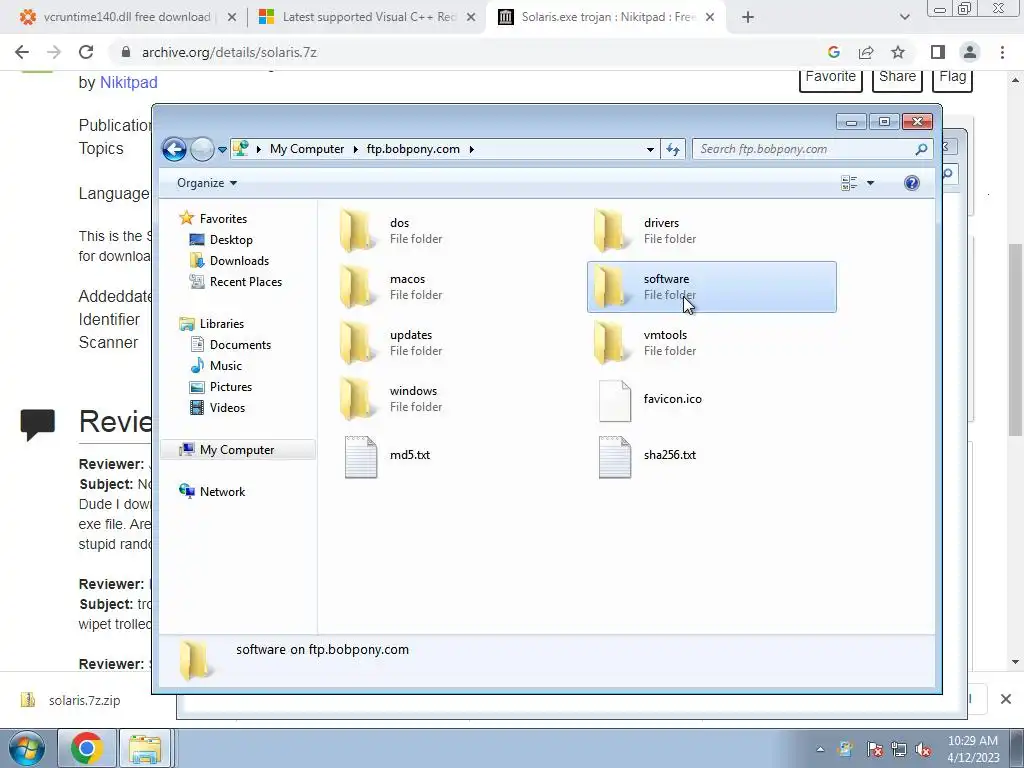Open the macos folder icon

tap(357, 287)
